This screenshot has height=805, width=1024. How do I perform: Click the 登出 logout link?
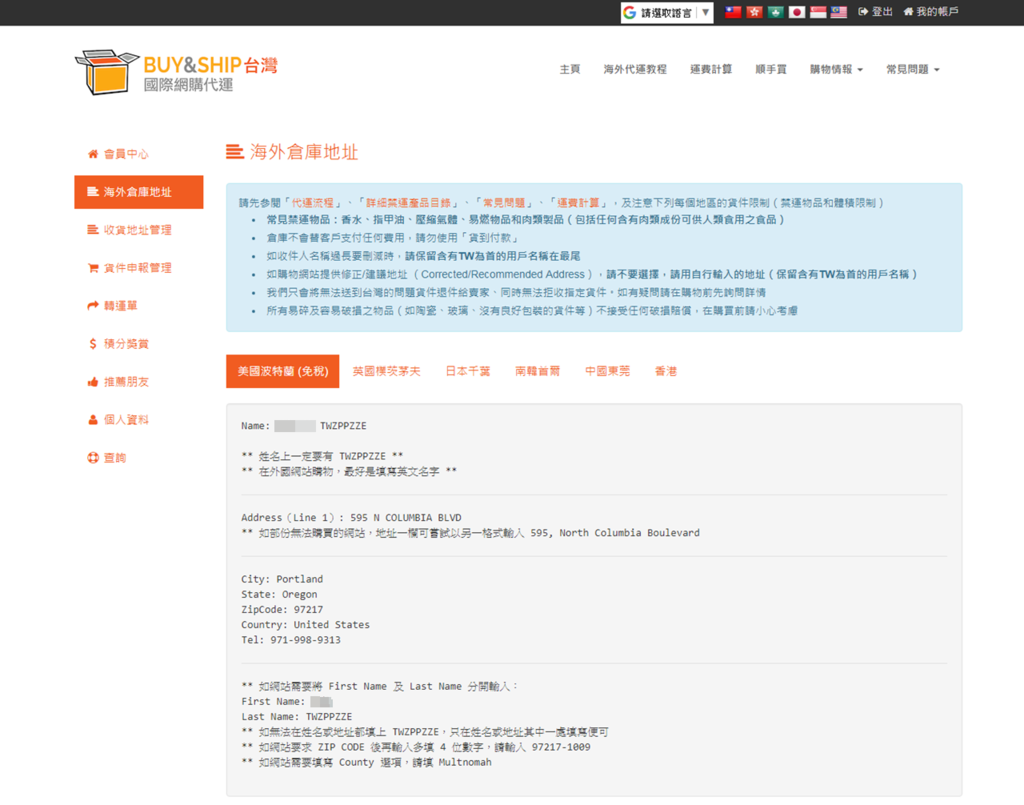(876, 12)
